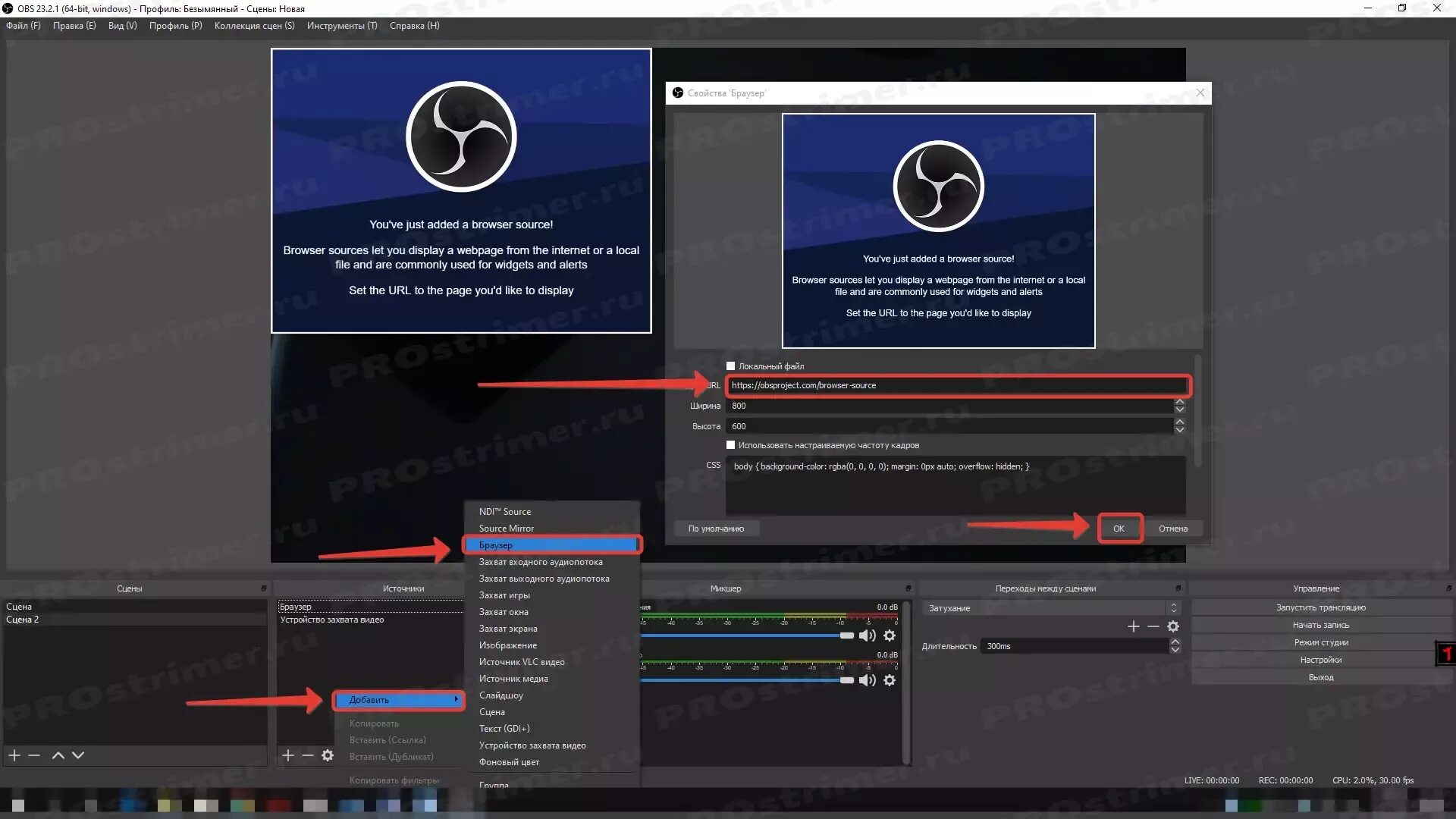Choose Источник медиа in the source list
The width and height of the screenshot is (1456, 819).
point(553,679)
